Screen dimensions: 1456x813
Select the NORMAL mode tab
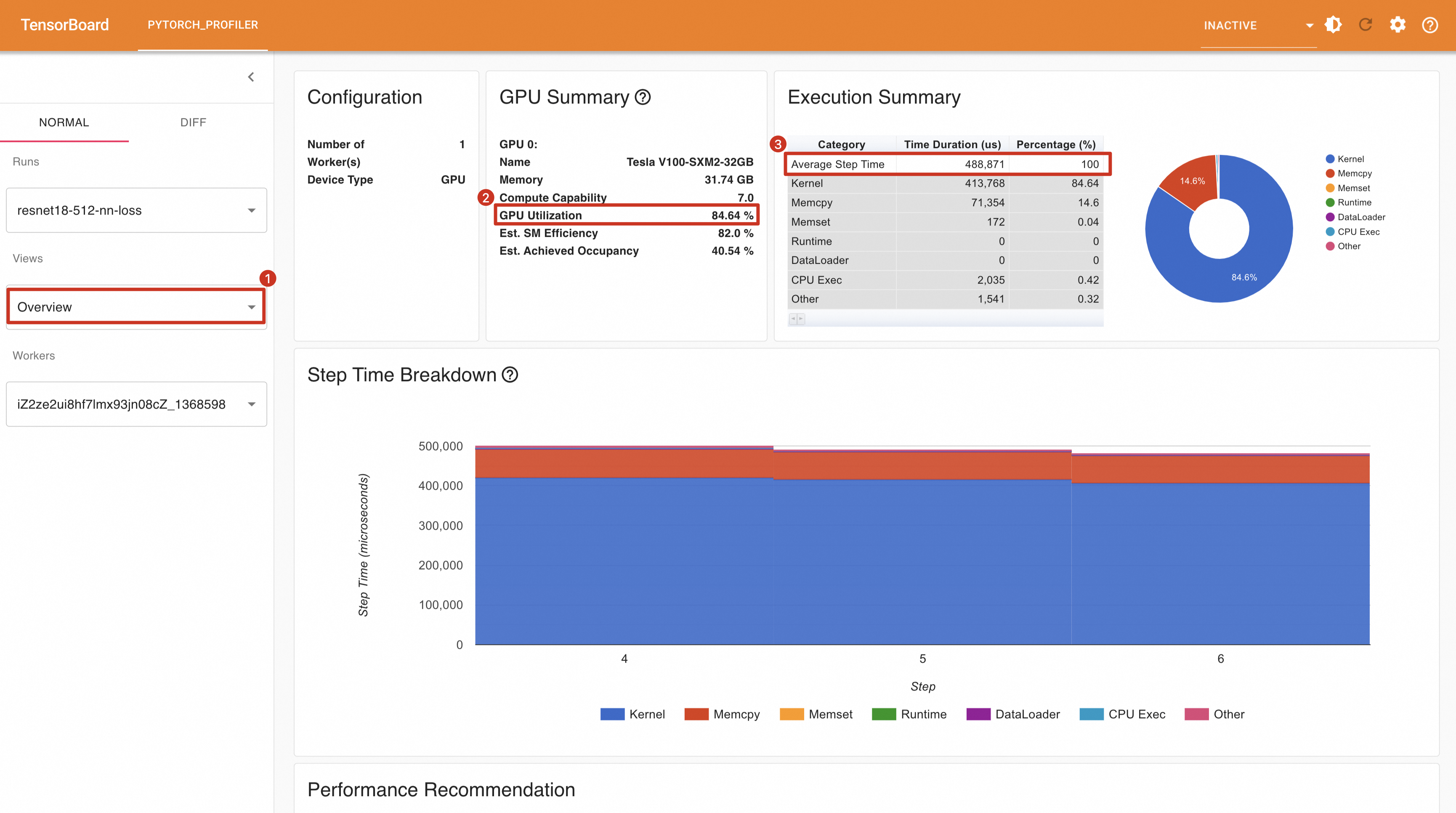[64, 122]
